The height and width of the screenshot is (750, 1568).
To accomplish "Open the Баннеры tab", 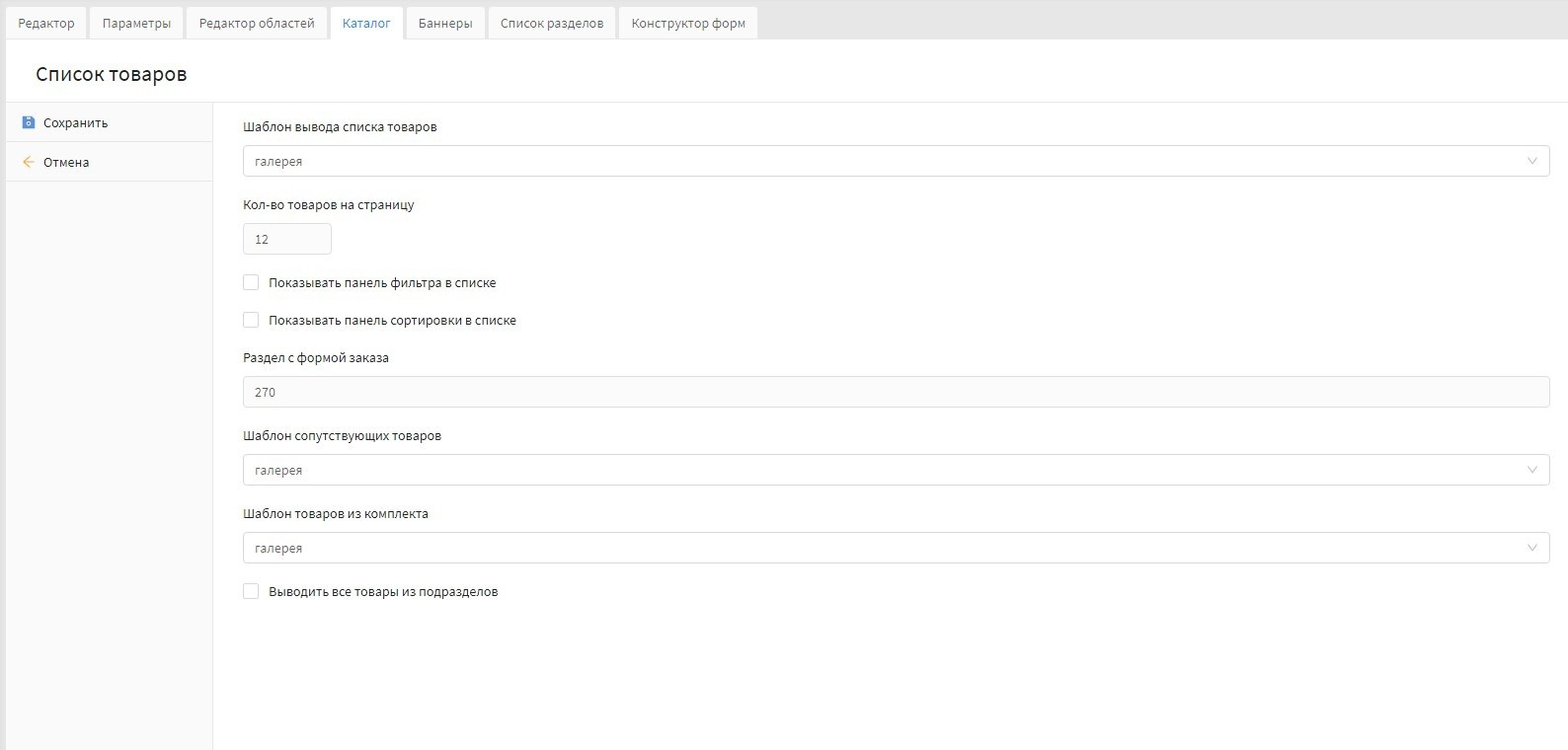I will [445, 23].
